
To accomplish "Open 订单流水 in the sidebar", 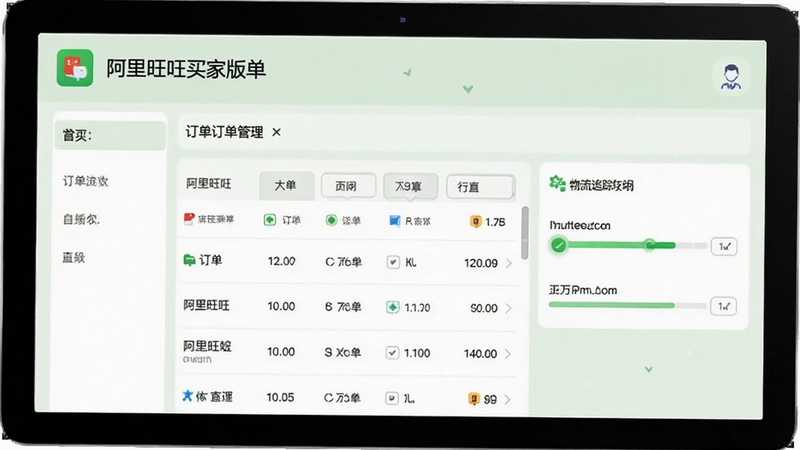I will tap(86, 181).
